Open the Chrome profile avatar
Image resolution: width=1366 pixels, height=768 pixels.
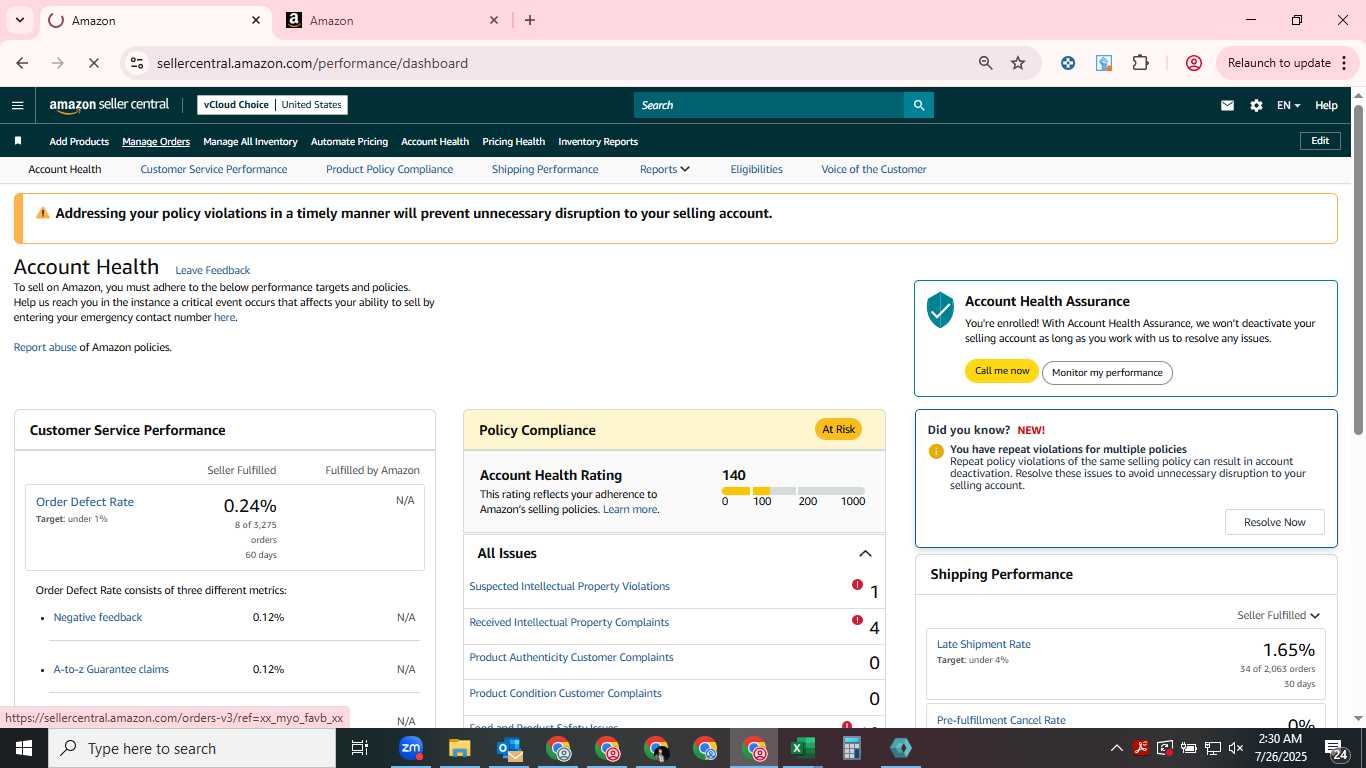click(1193, 63)
